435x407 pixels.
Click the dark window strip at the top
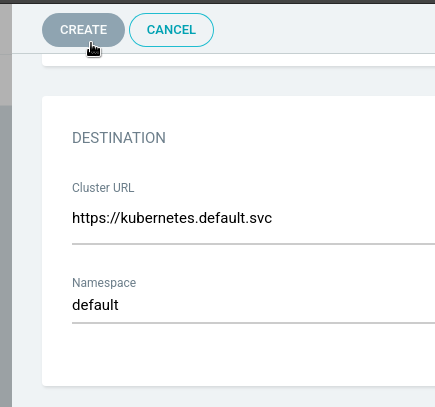click(217, 2)
